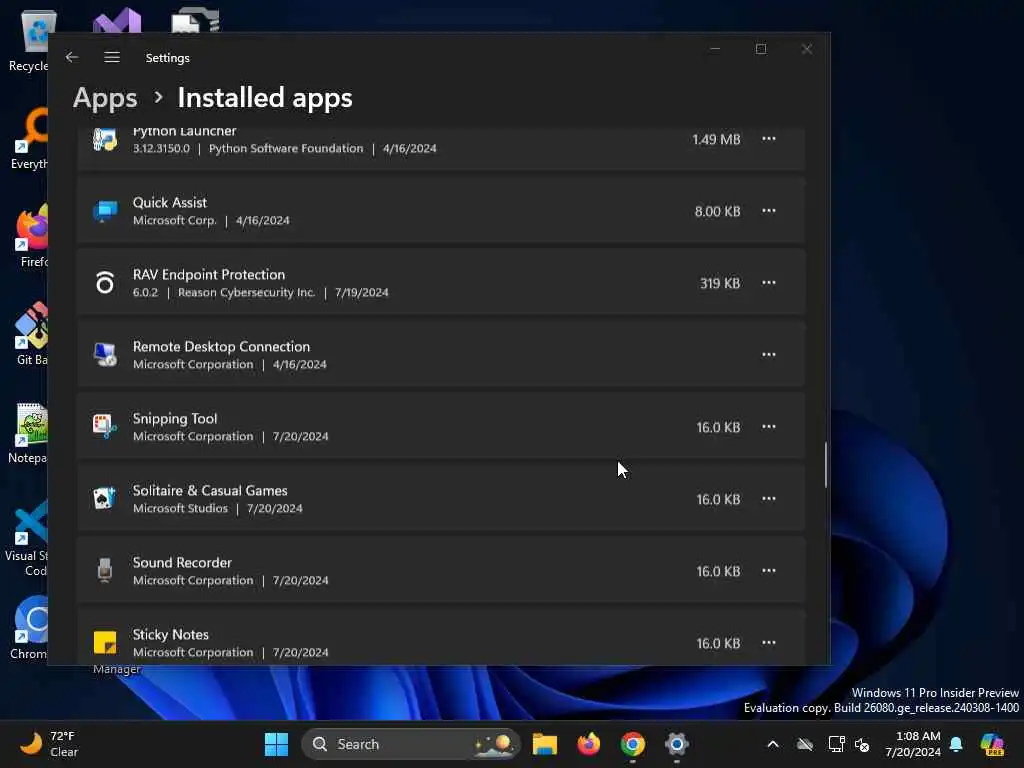
Task: Open the Firefox desktop shortcut
Action: (31, 235)
